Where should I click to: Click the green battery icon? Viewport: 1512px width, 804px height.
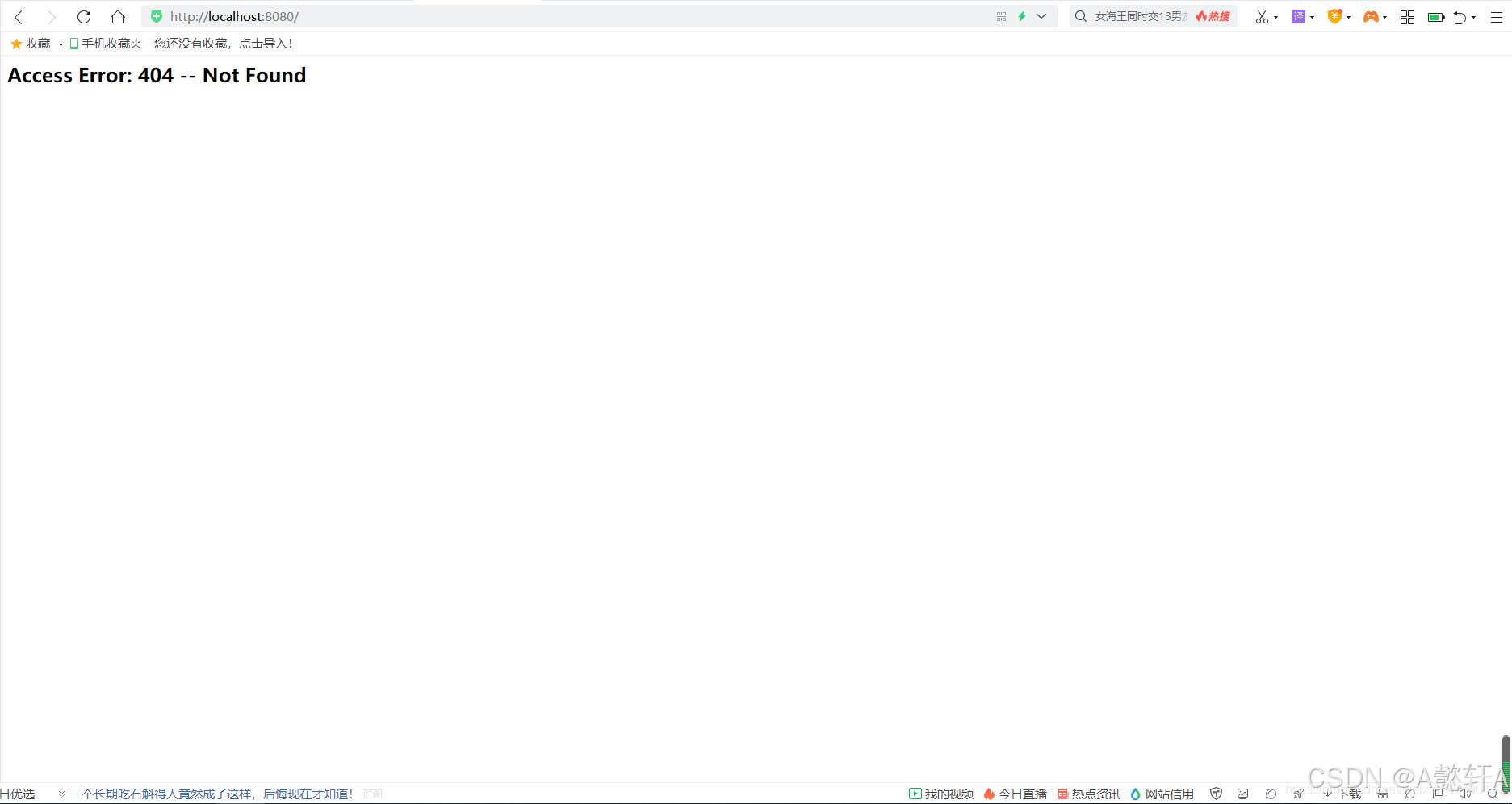tap(1436, 17)
